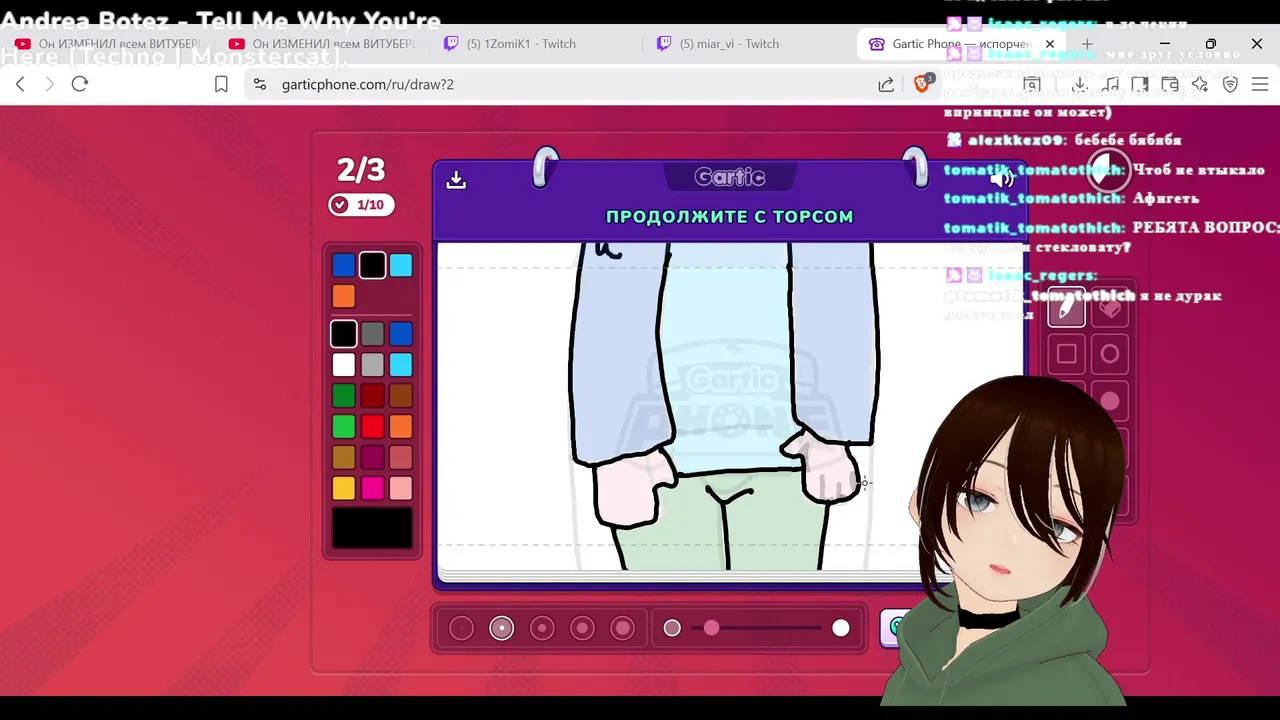Select recent color cyan in top row
Viewport: 1280px width, 720px height.
click(401, 265)
